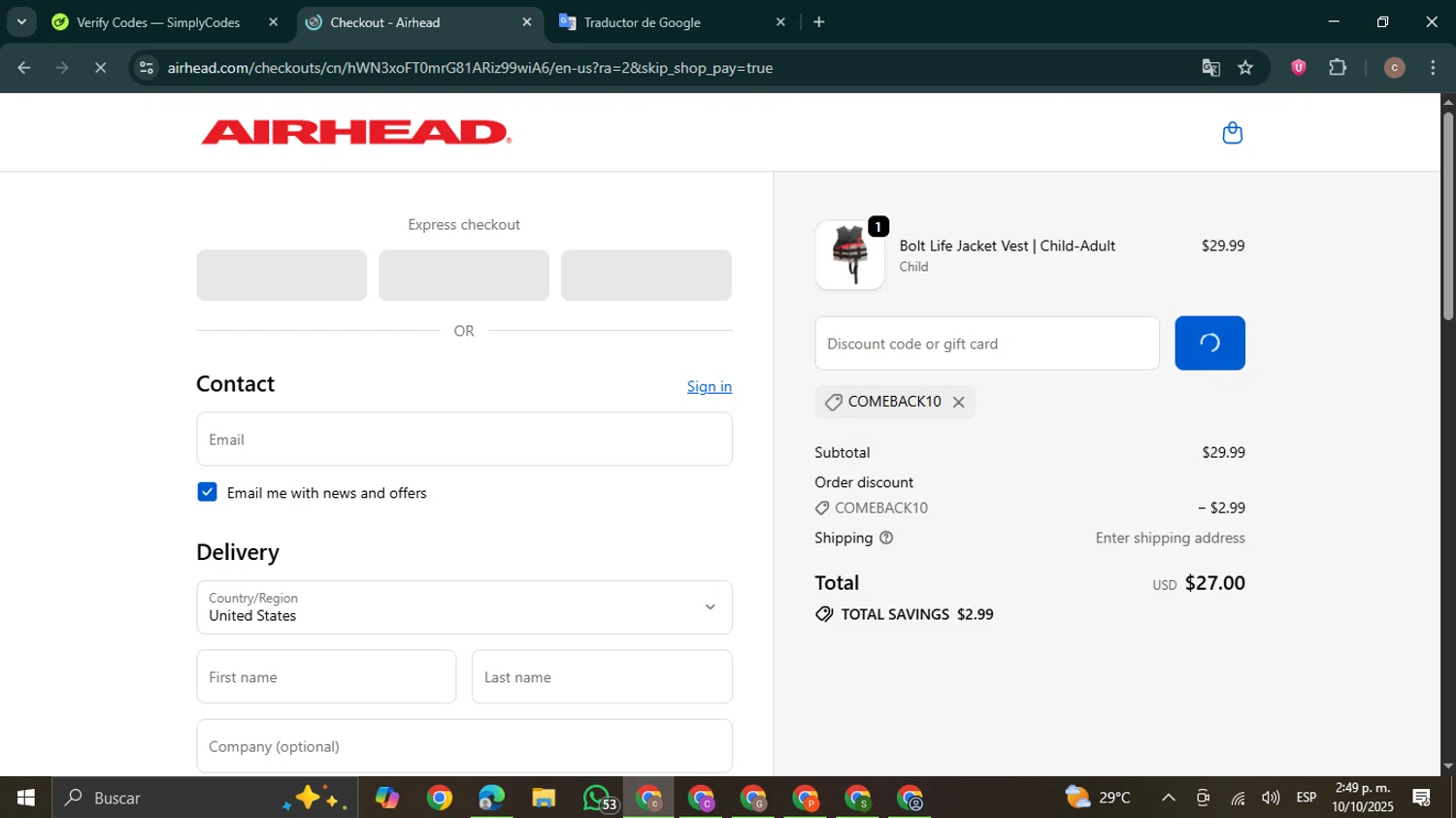Open the Chrome profile avatar
Screen dimensions: 1456x818
pyautogui.click(x=1394, y=68)
